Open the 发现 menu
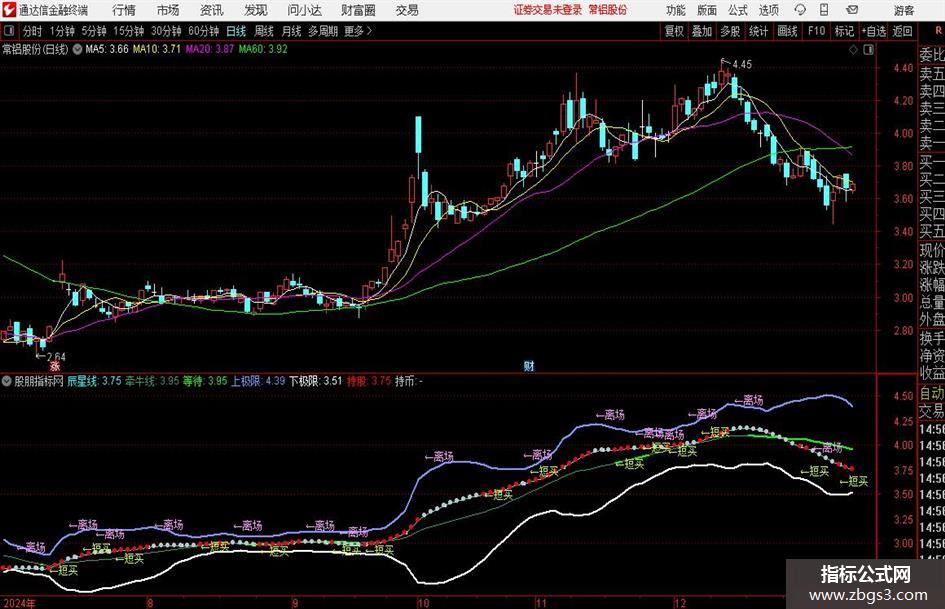This screenshot has width=945, height=609. pos(256,10)
